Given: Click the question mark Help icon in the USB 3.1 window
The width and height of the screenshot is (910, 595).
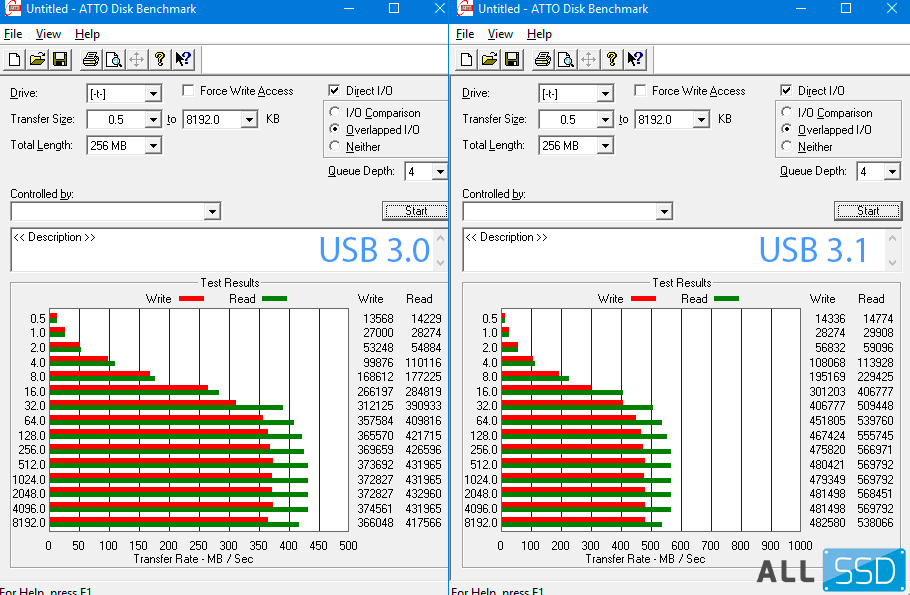Looking at the screenshot, I should click(612, 59).
